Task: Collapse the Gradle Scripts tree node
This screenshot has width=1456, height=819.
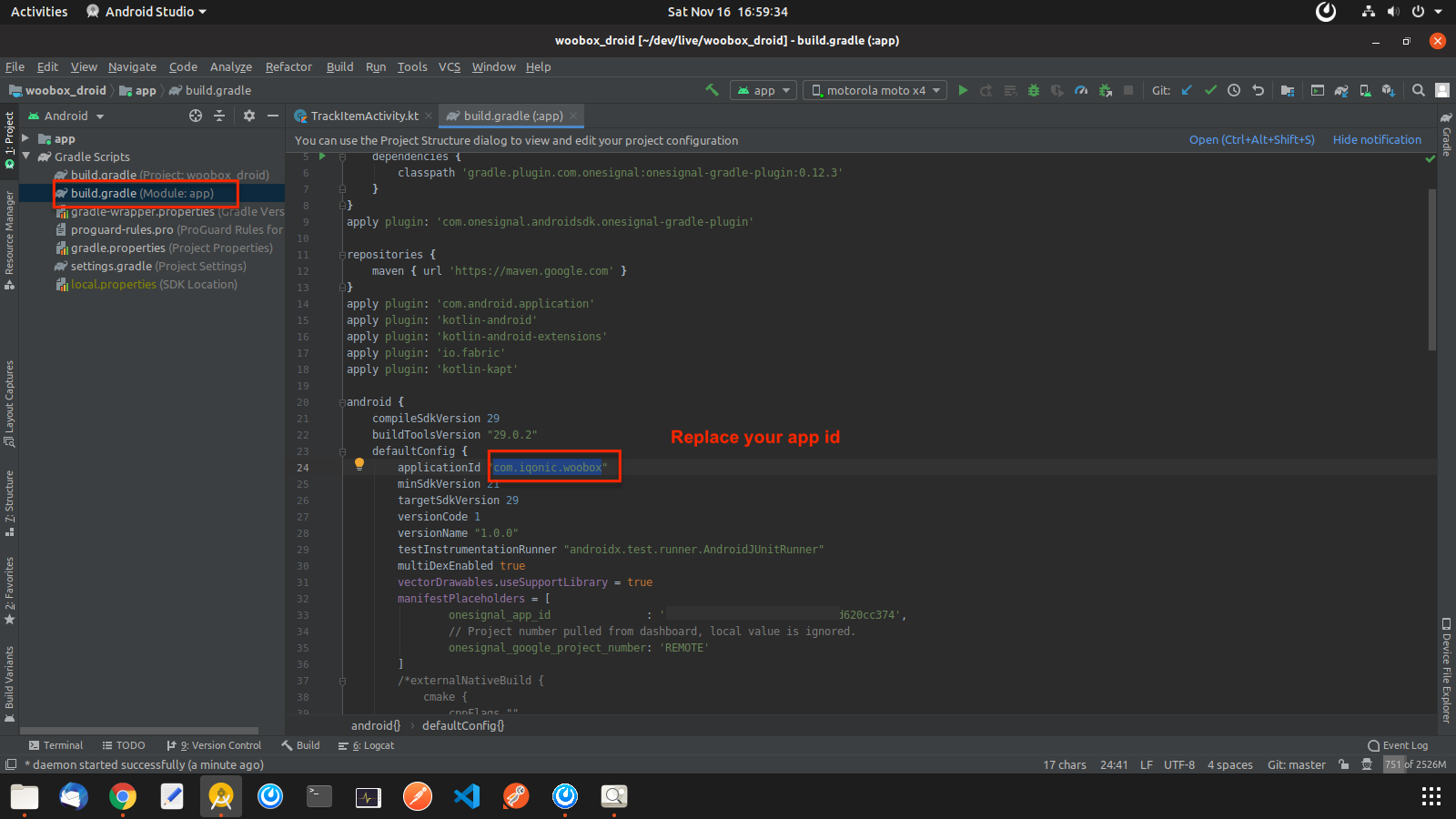Action: (x=25, y=157)
